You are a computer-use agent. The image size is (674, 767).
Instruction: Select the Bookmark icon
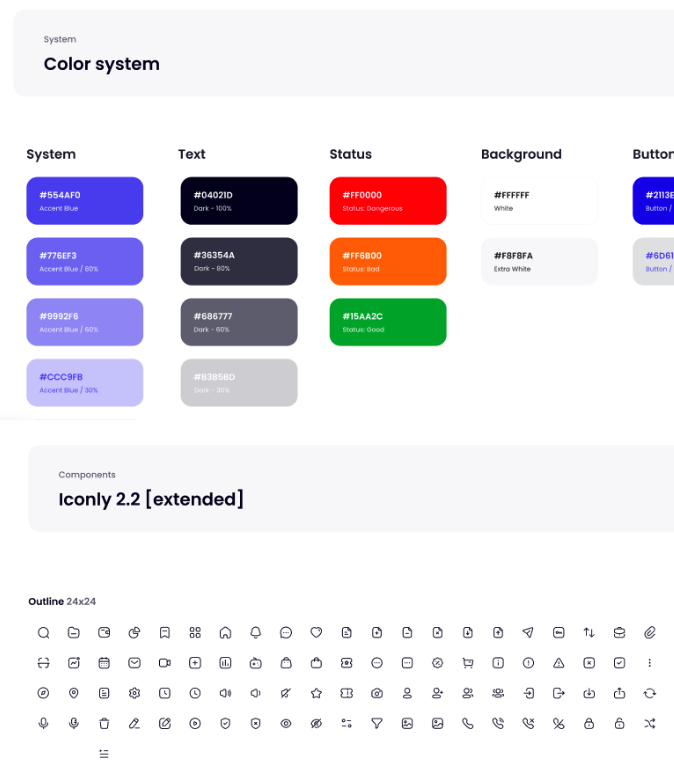click(165, 632)
